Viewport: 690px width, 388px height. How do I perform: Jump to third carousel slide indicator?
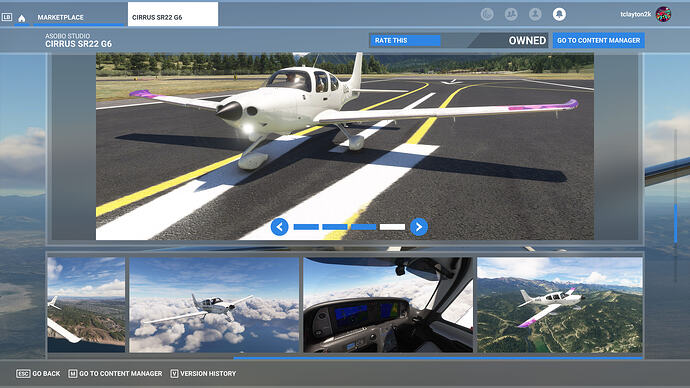363,227
